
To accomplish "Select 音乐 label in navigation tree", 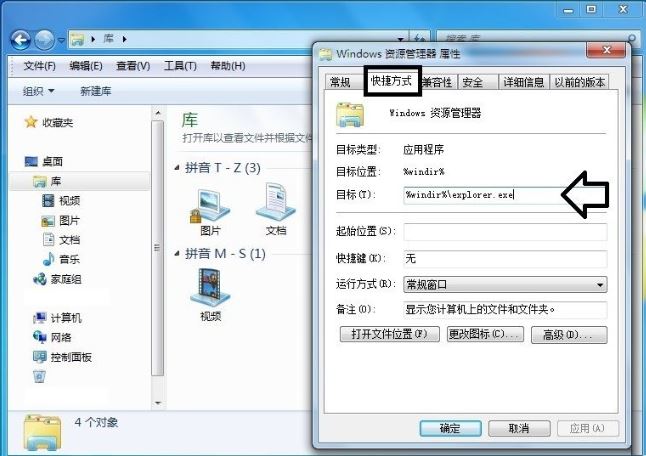I will point(70,259).
